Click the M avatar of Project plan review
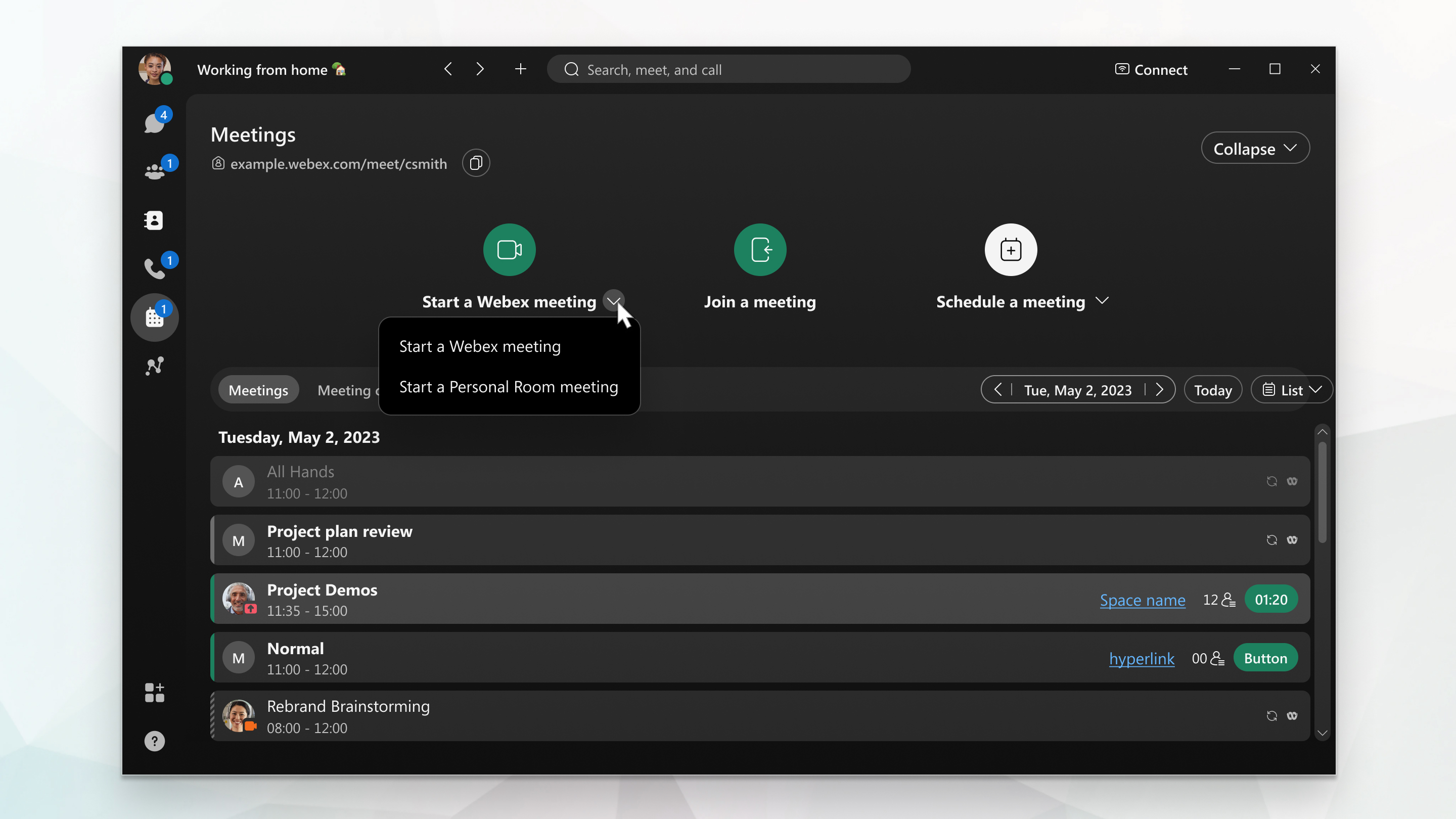 pyautogui.click(x=239, y=540)
